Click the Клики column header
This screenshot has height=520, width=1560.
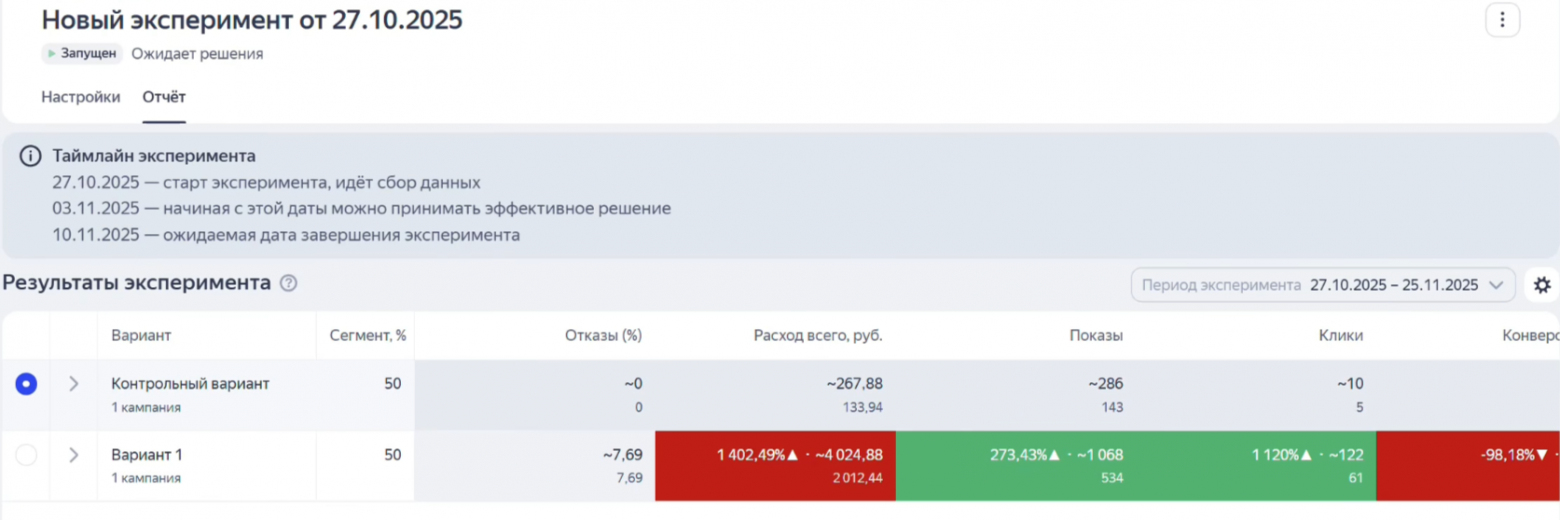click(1340, 336)
